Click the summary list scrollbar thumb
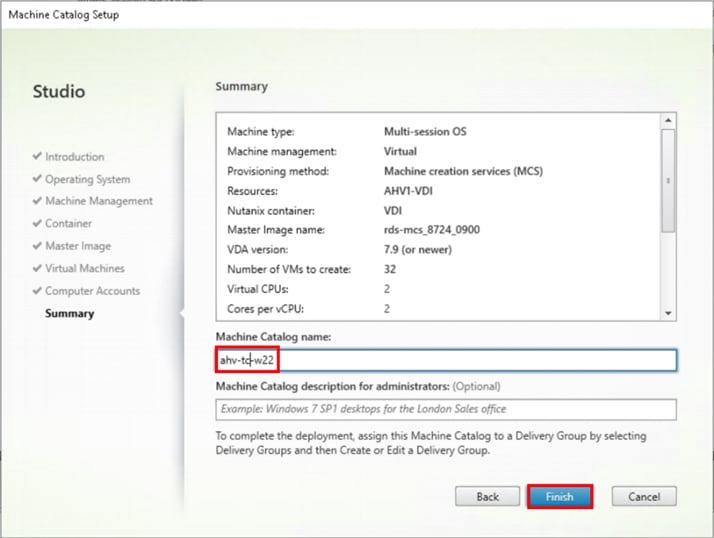 (668, 181)
